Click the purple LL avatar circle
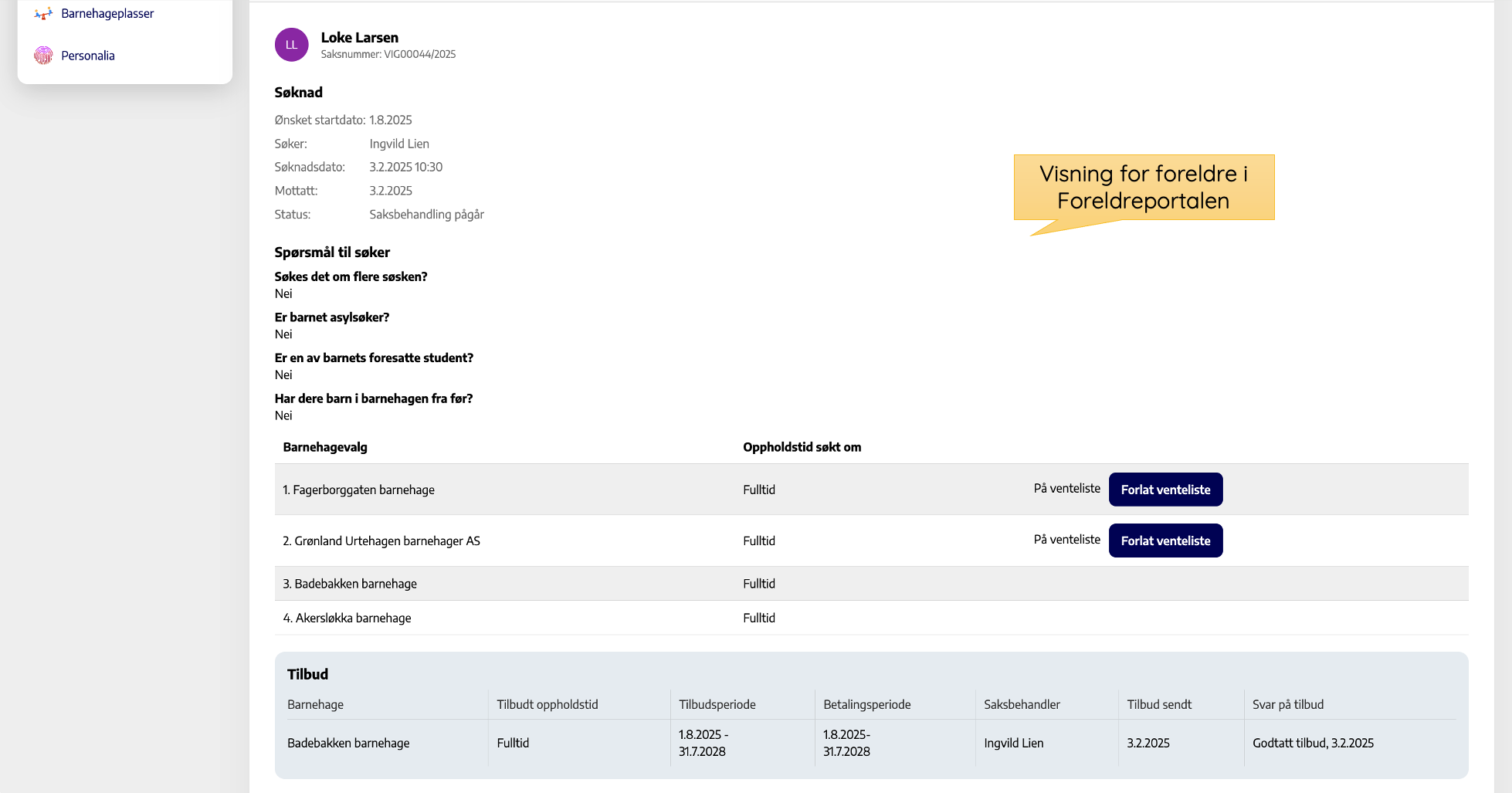Viewport: 1512px width, 793px height. click(x=291, y=45)
